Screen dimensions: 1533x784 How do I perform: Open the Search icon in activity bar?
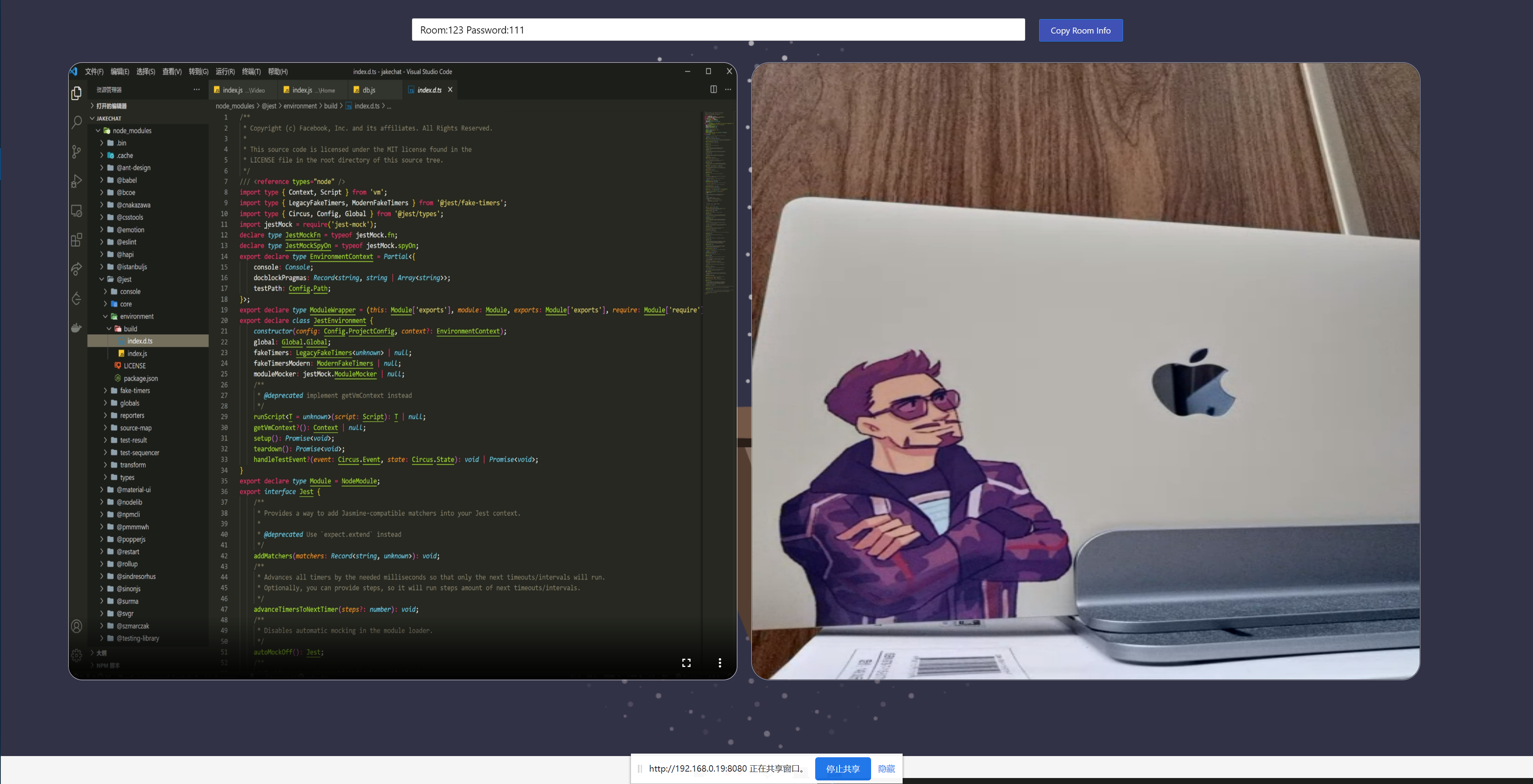76,123
